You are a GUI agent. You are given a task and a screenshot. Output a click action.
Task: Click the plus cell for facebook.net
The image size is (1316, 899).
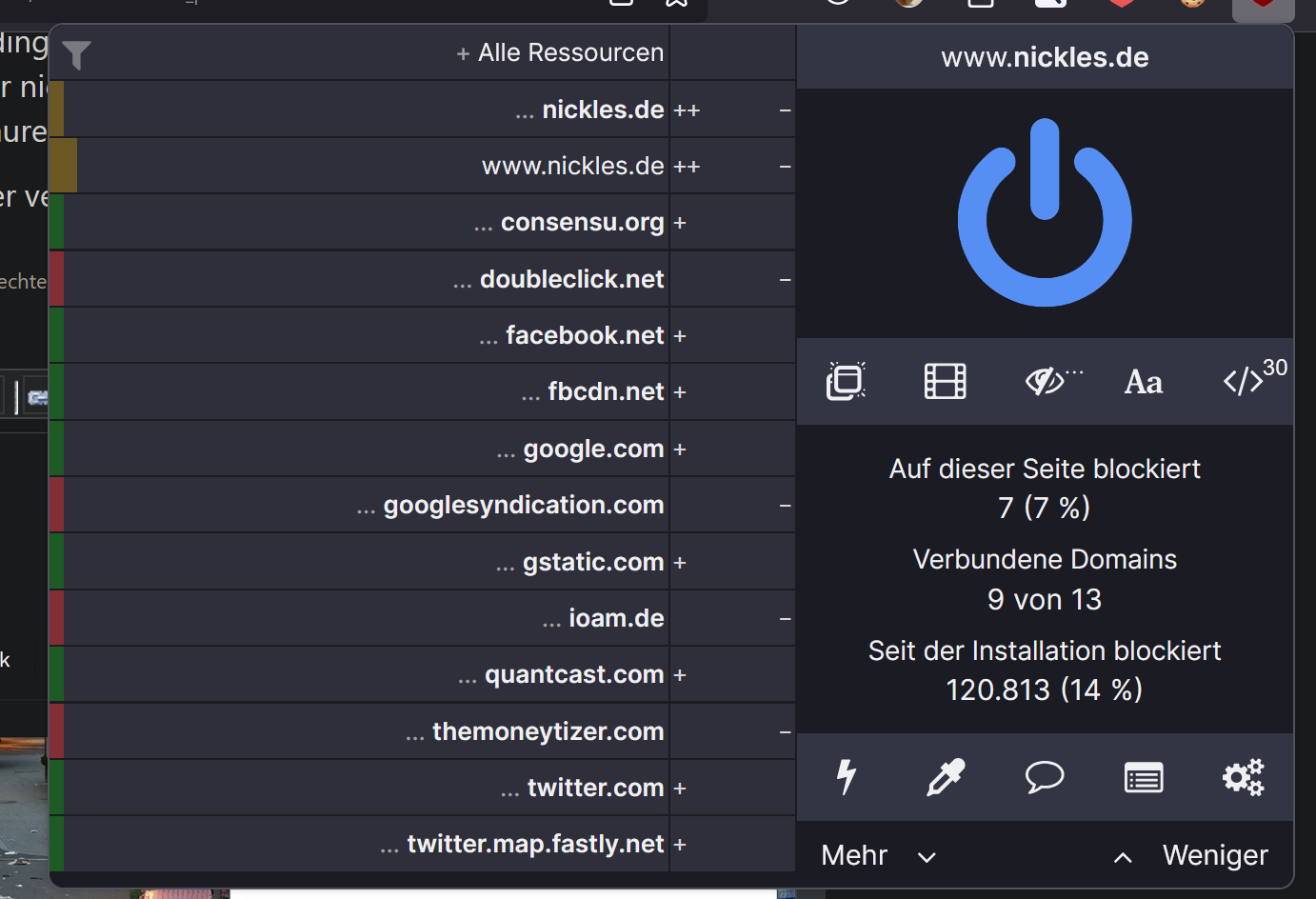coord(732,335)
